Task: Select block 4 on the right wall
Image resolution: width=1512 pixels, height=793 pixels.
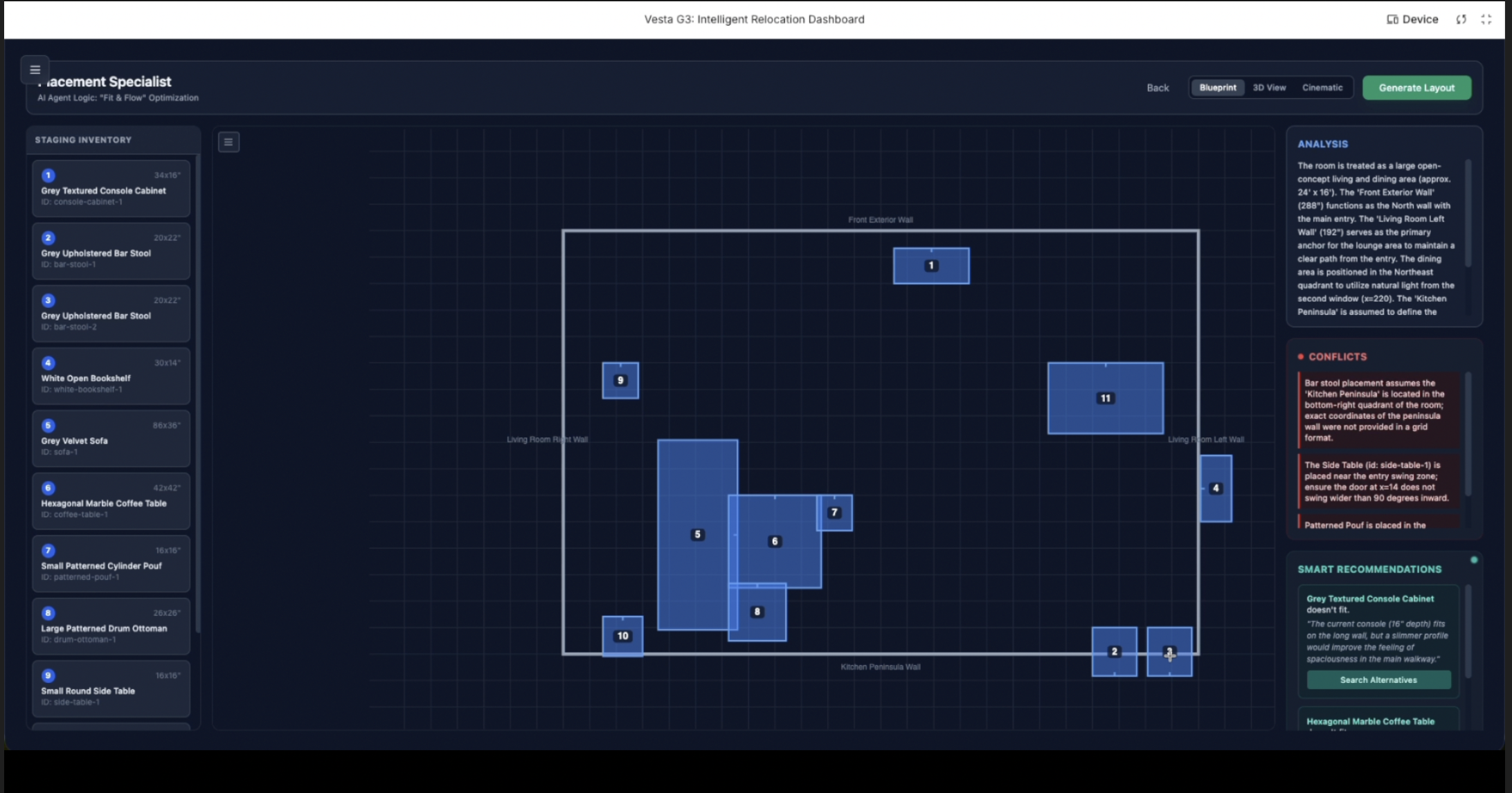Action: click(1216, 488)
